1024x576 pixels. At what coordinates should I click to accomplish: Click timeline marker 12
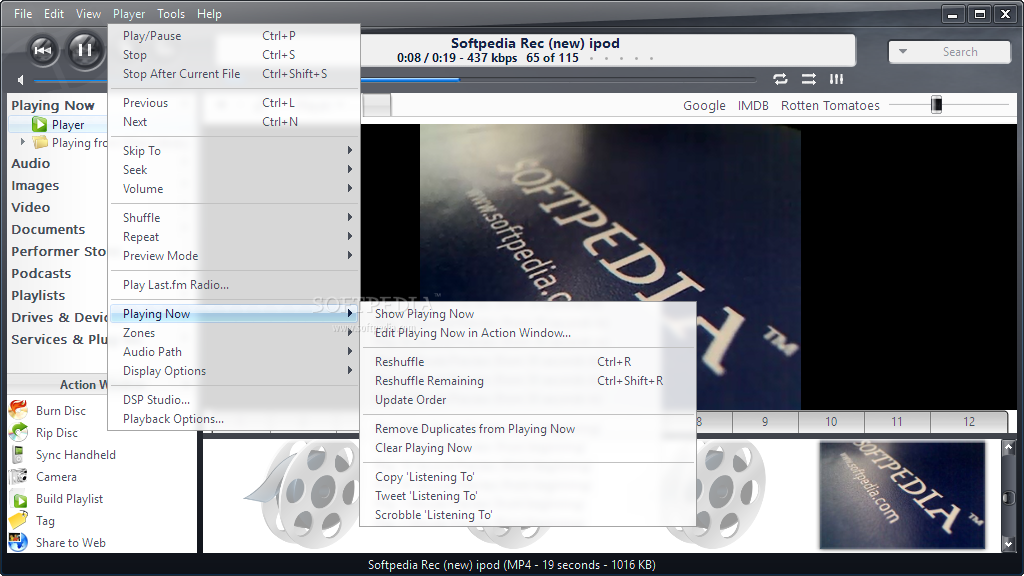pyautogui.click(x=969, y=422)
